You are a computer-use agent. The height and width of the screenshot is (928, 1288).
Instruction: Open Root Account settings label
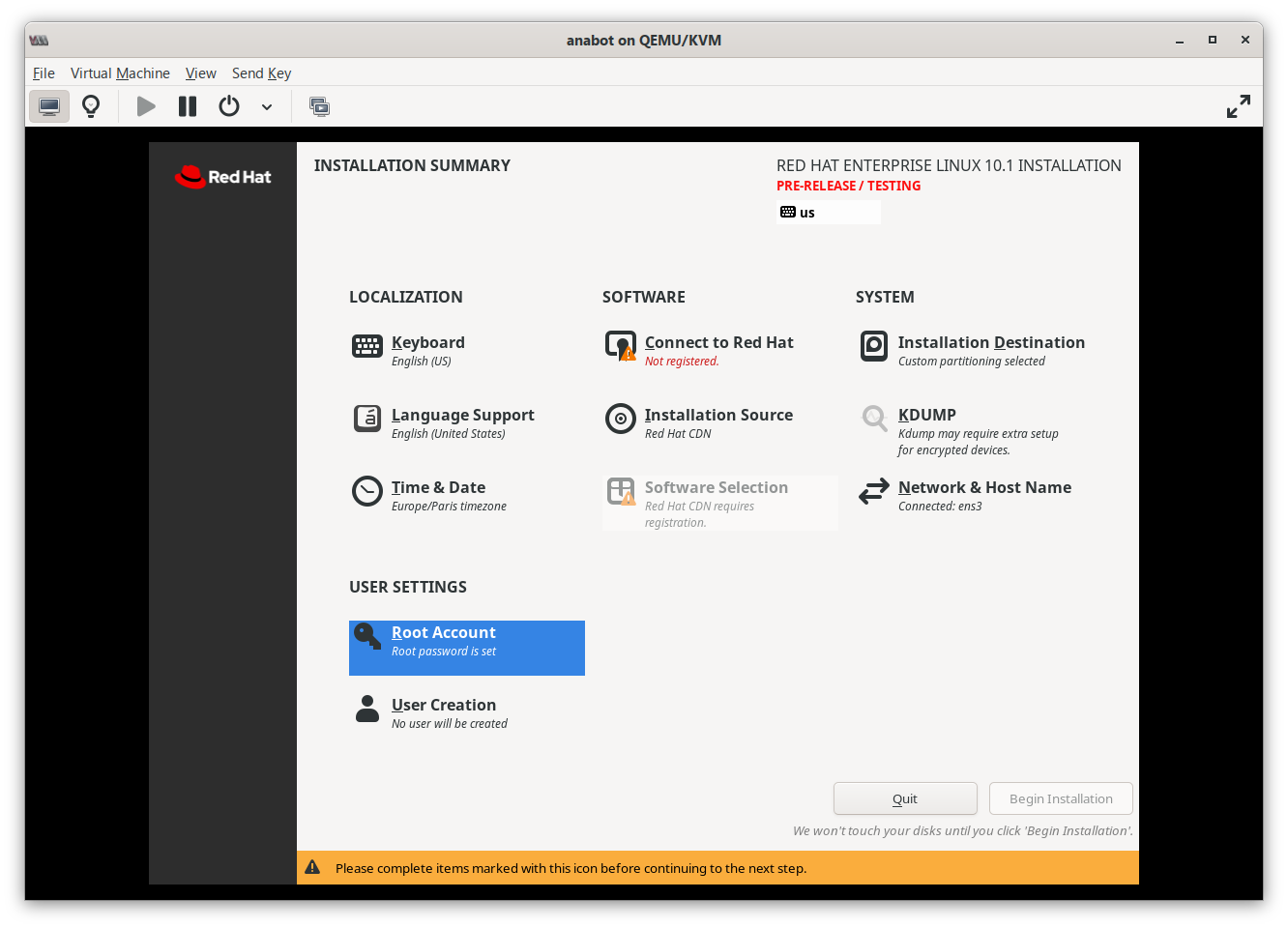pos(444,632)
